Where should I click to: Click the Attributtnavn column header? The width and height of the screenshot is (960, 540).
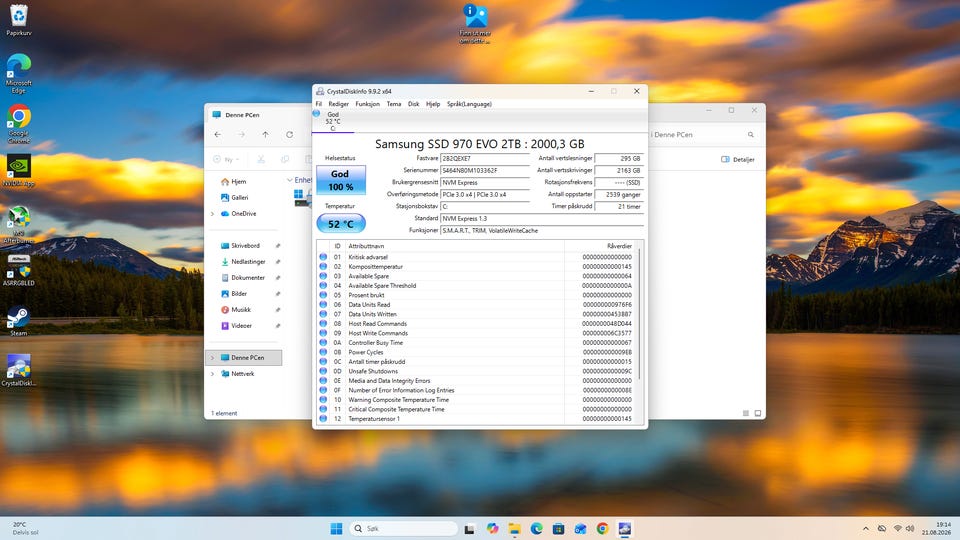click(x=454, y=246)
